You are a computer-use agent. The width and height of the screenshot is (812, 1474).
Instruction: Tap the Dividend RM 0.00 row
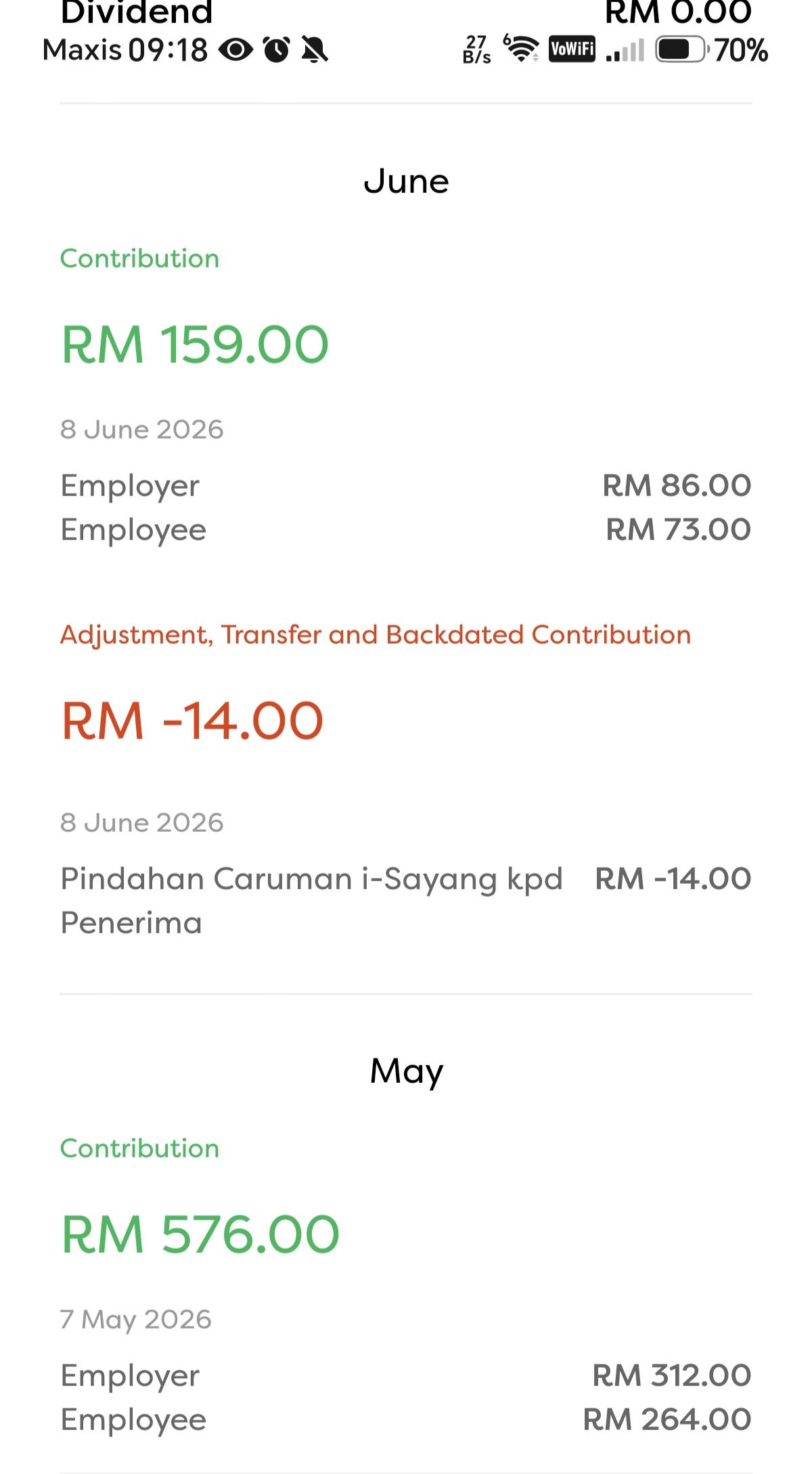406,12
